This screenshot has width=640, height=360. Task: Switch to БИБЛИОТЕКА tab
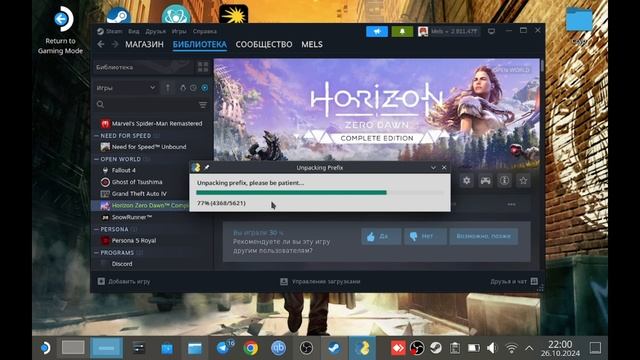coord(200,44)
